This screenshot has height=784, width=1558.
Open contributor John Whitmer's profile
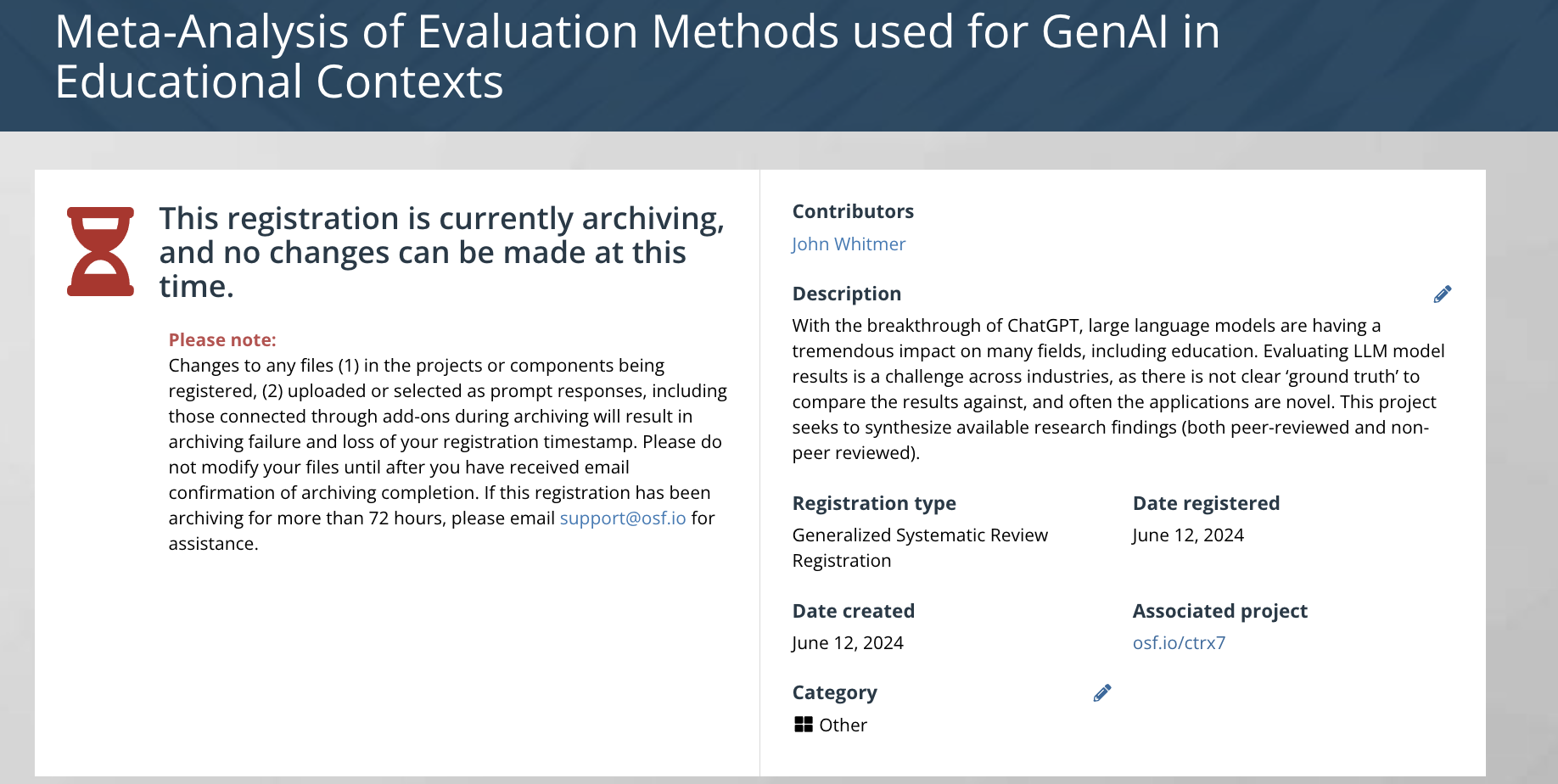(848, 244)
